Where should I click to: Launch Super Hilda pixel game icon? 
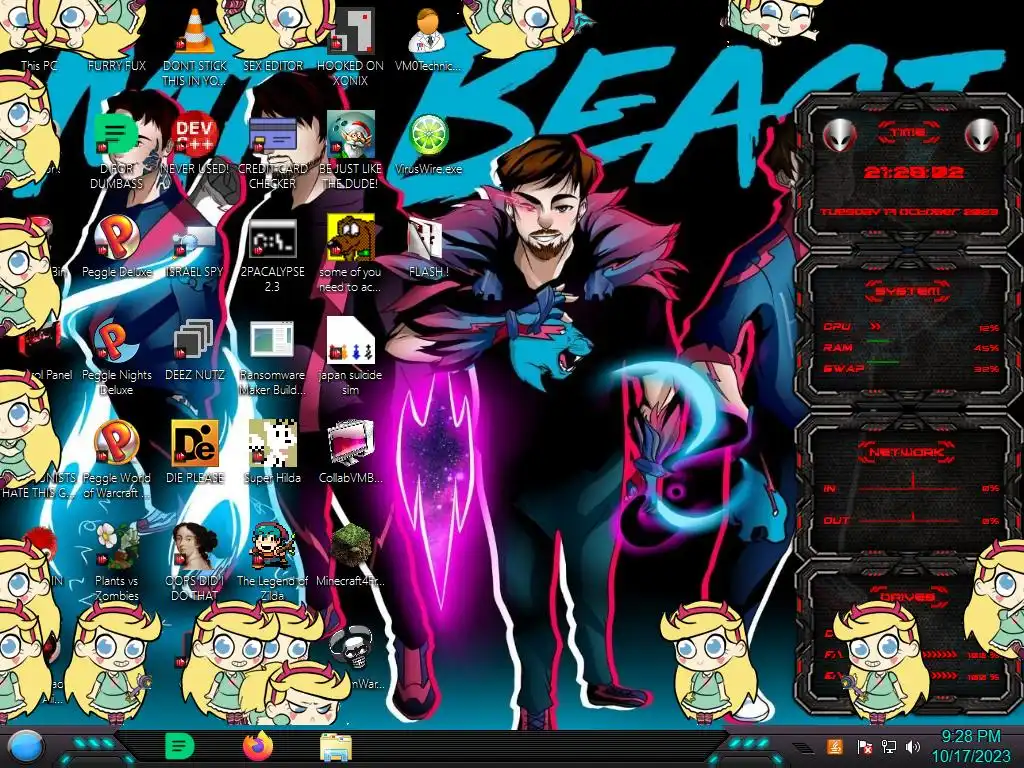[x=273, y=443]
